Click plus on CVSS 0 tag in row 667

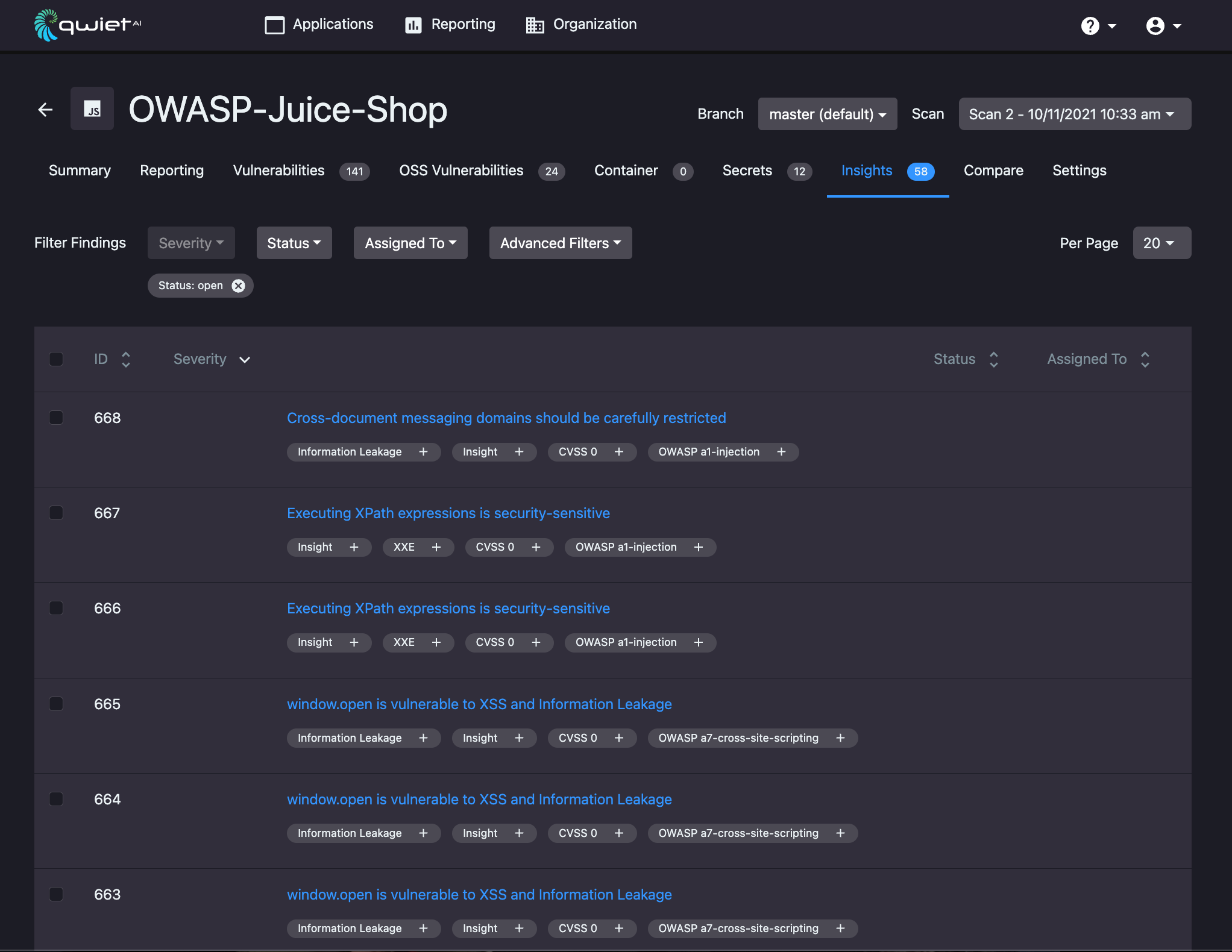coord(536,547)
